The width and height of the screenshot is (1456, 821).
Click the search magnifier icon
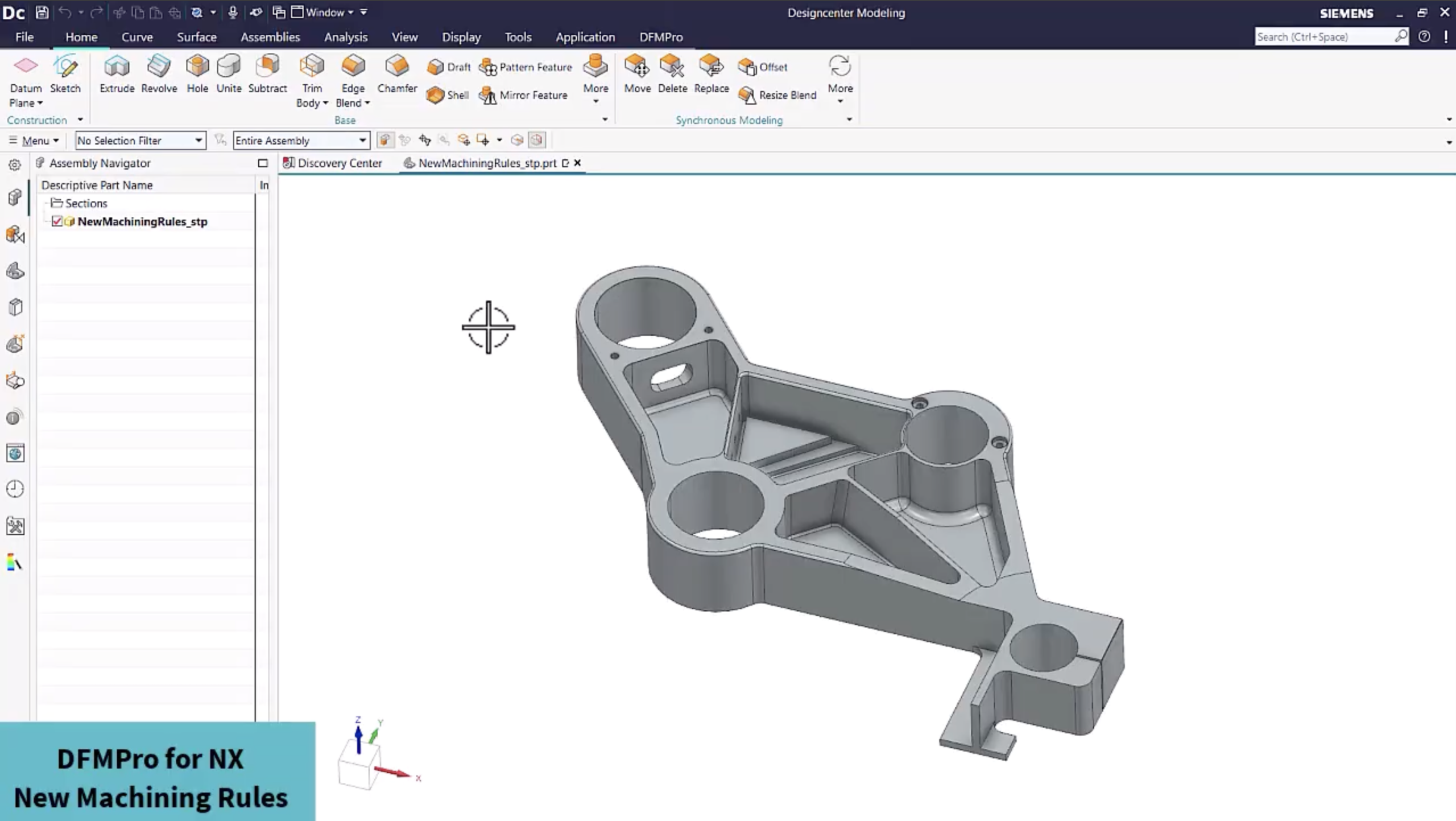[x=1401, y=36]
